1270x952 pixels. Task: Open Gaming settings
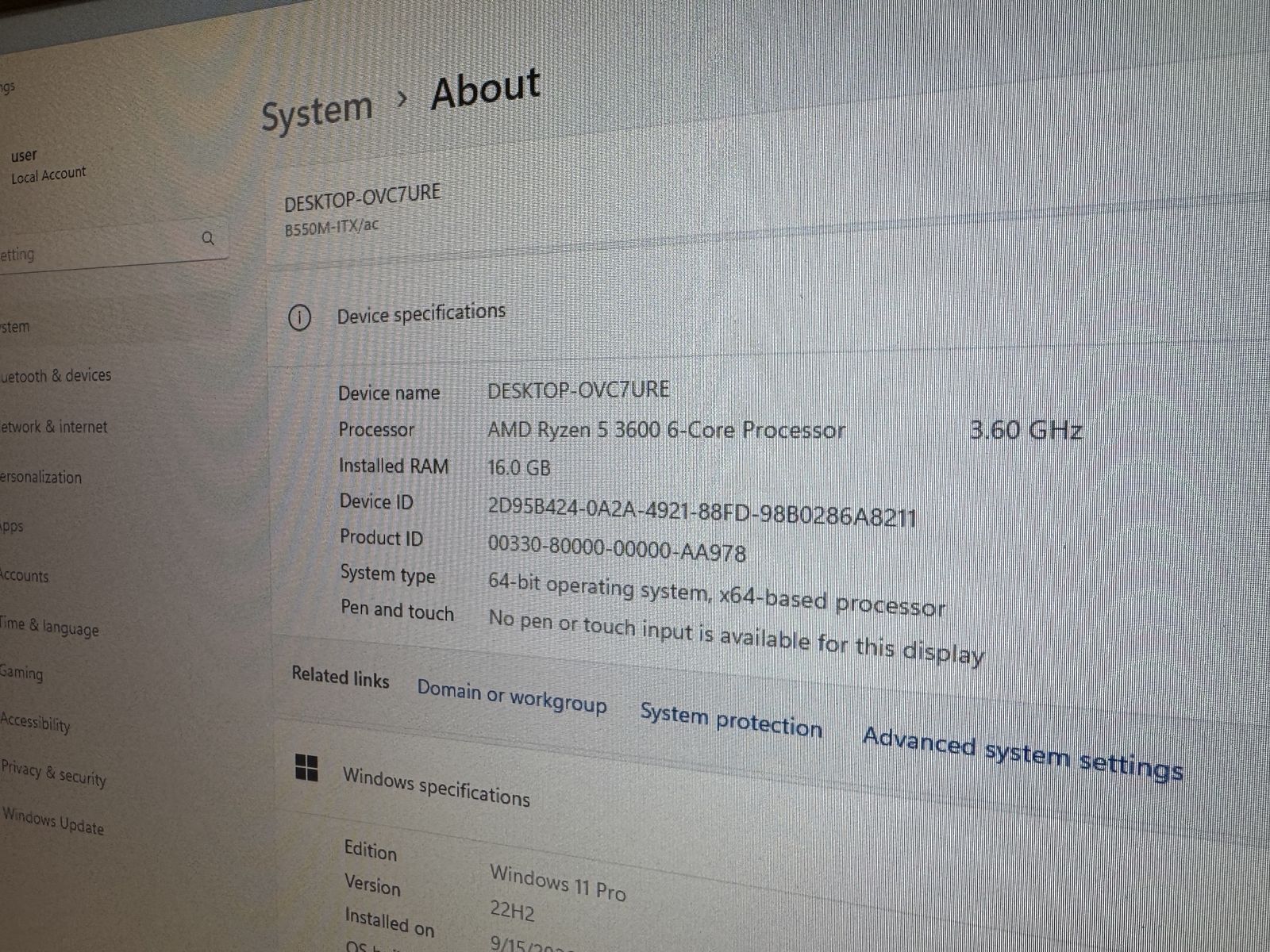click(x=21, y=672)
